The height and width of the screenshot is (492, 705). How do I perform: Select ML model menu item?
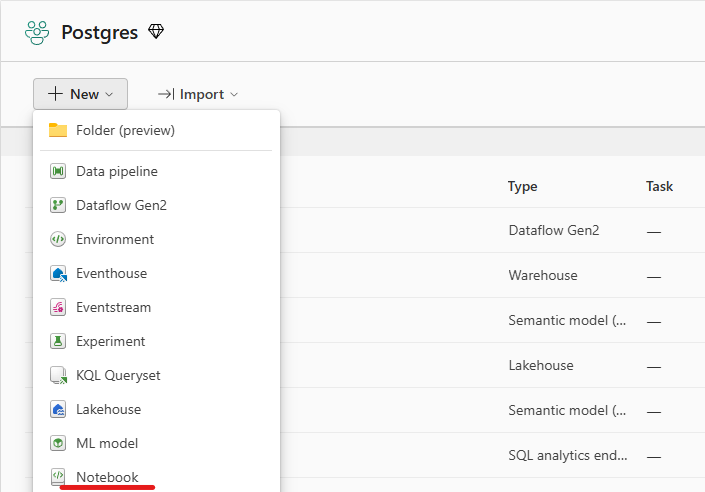(x=156, y=443)
